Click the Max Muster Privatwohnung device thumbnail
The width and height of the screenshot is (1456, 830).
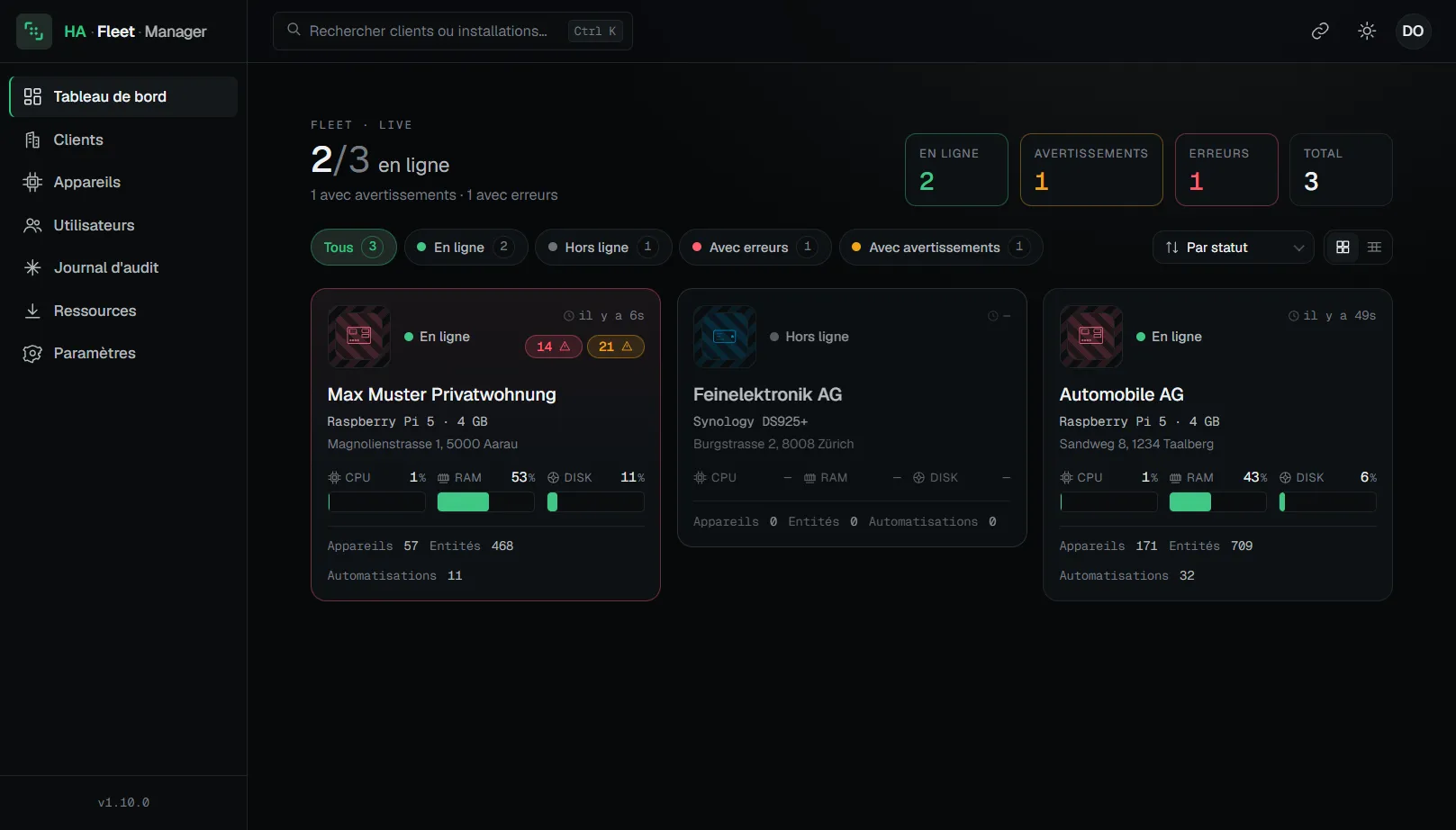pyautogui.click(x=359, y=337)
